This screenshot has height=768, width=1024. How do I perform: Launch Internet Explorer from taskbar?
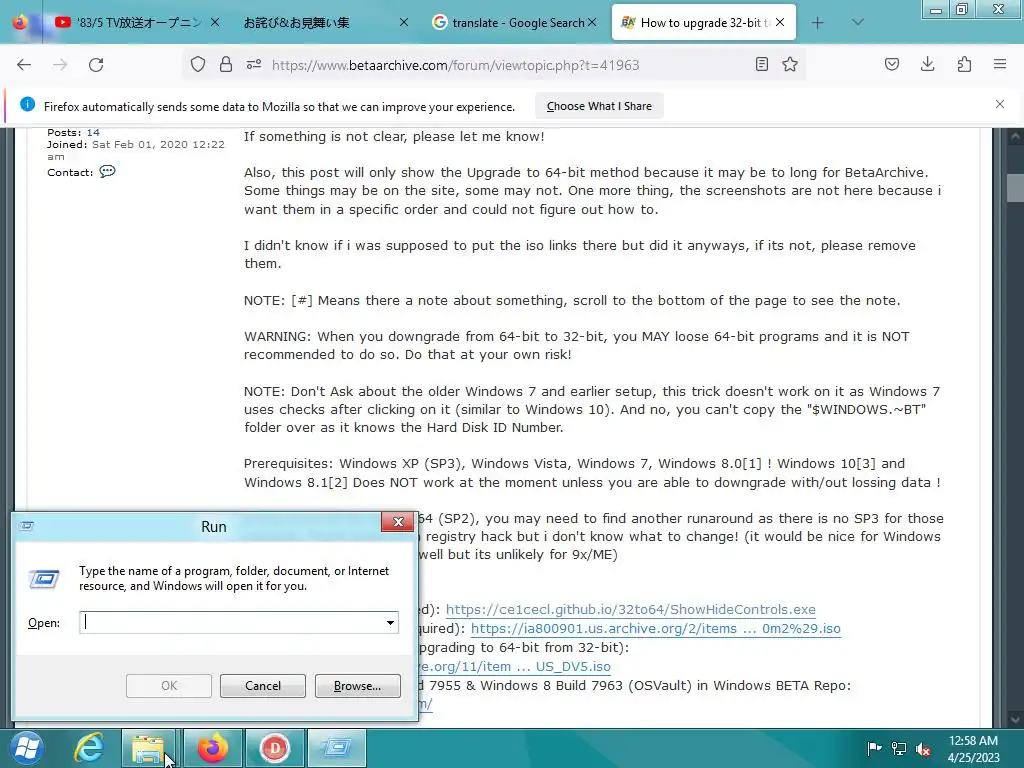click(89, 748)
